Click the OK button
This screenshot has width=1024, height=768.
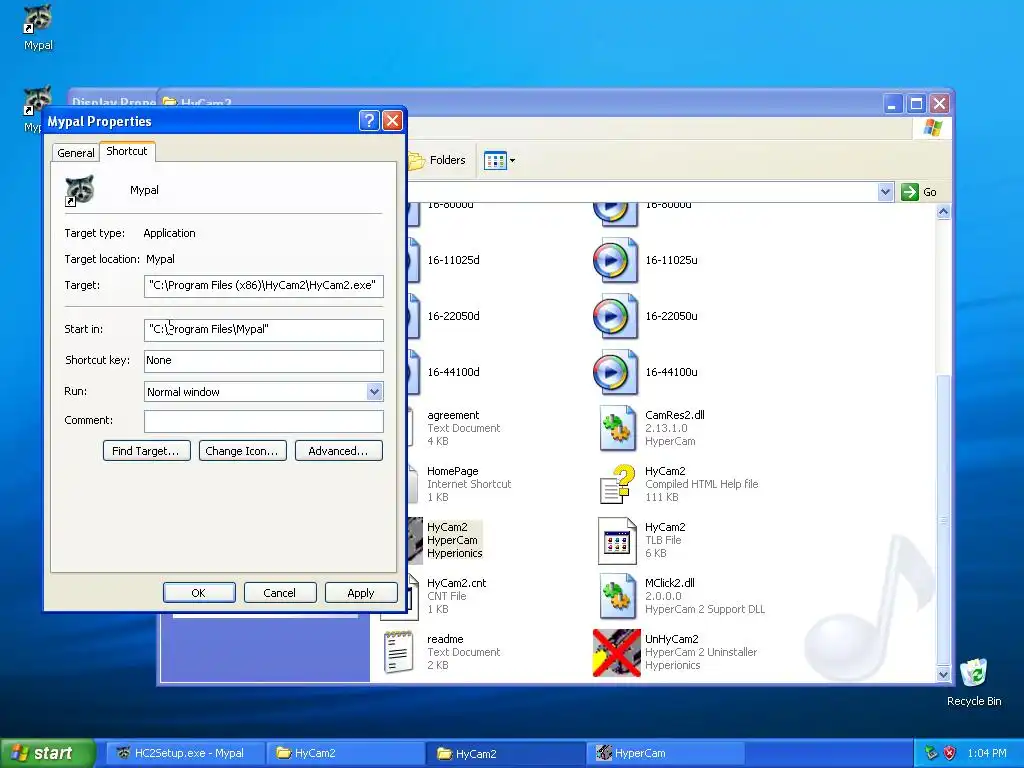click(199, 593)
